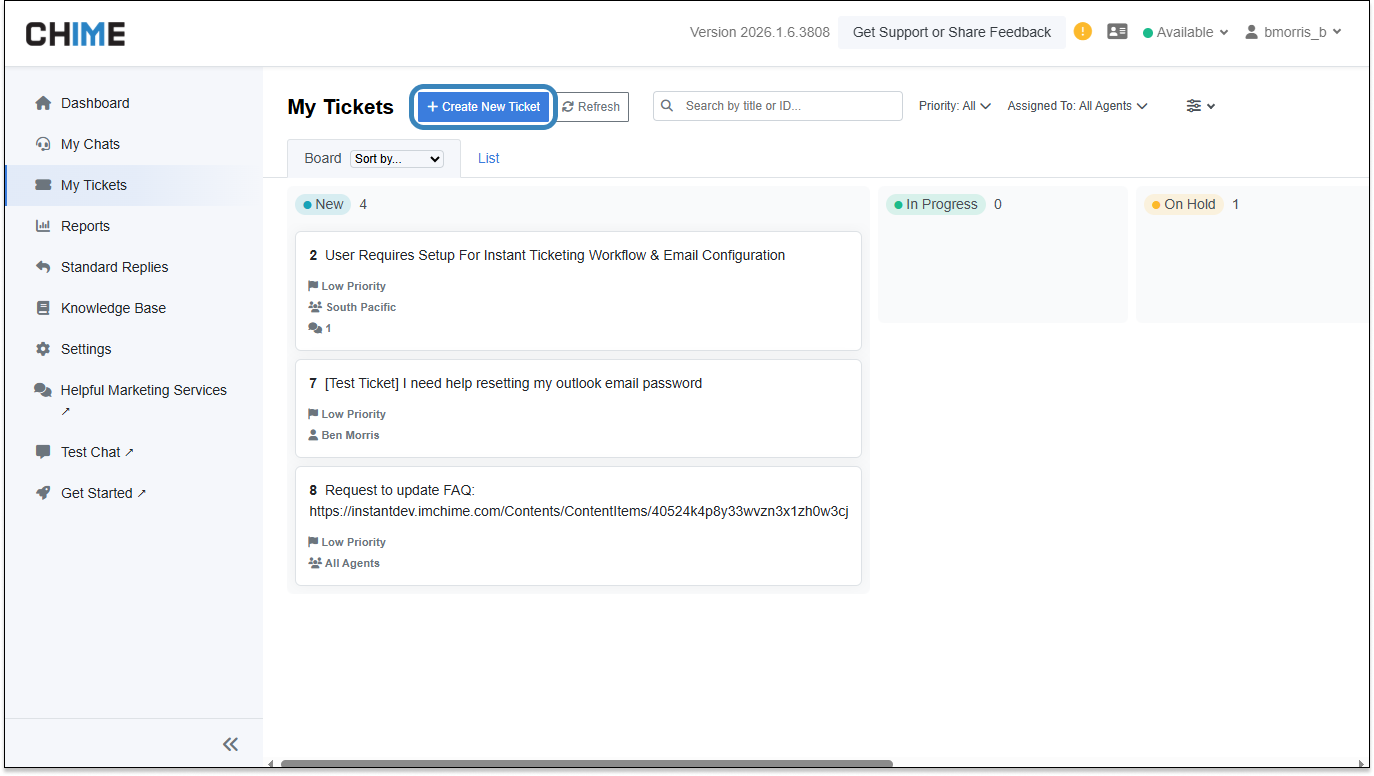Expand the Priority: All filter dropdown
1374x776 pixels.
[953, 105]
